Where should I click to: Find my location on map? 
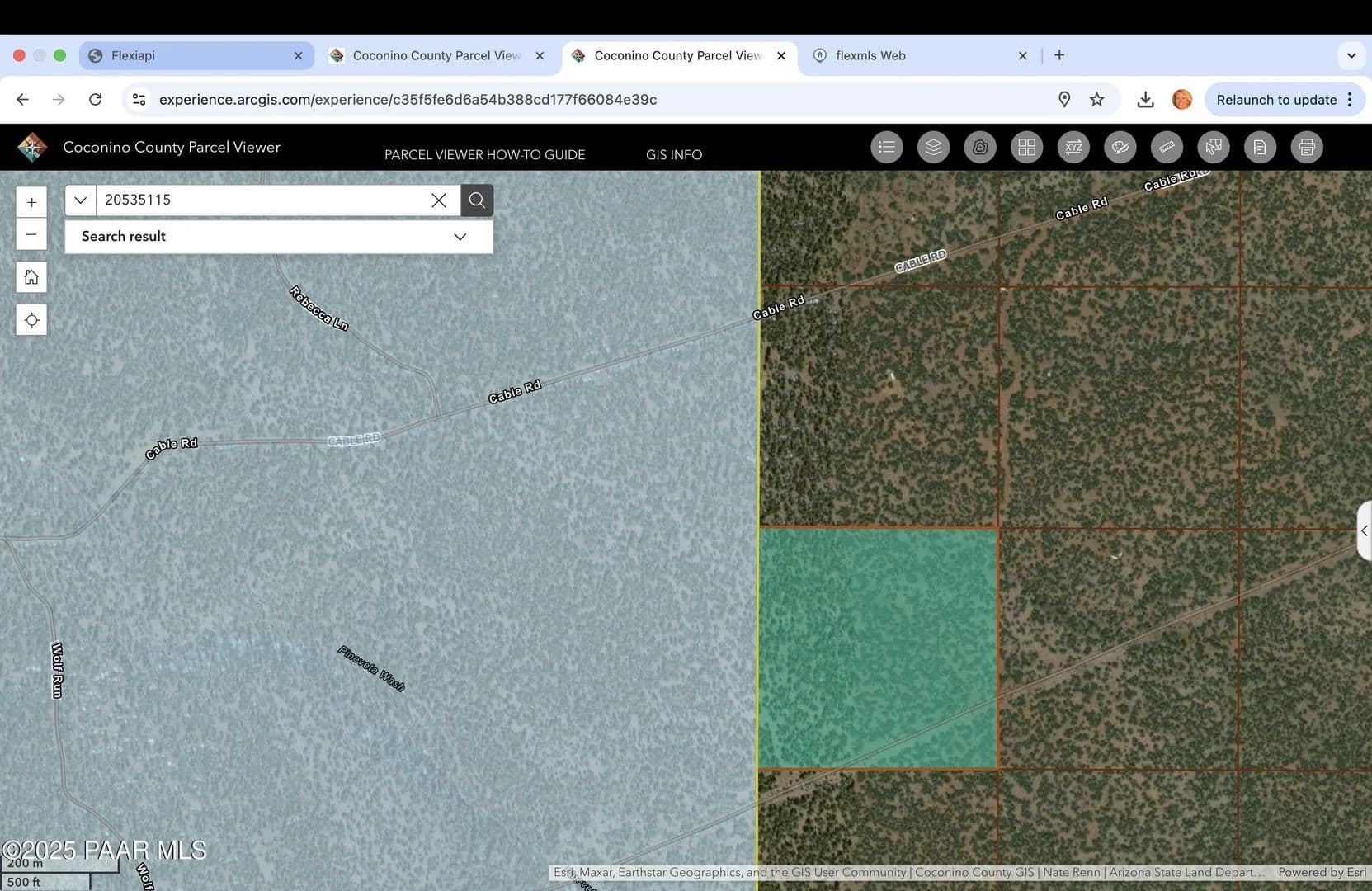(x=31, y=320)
